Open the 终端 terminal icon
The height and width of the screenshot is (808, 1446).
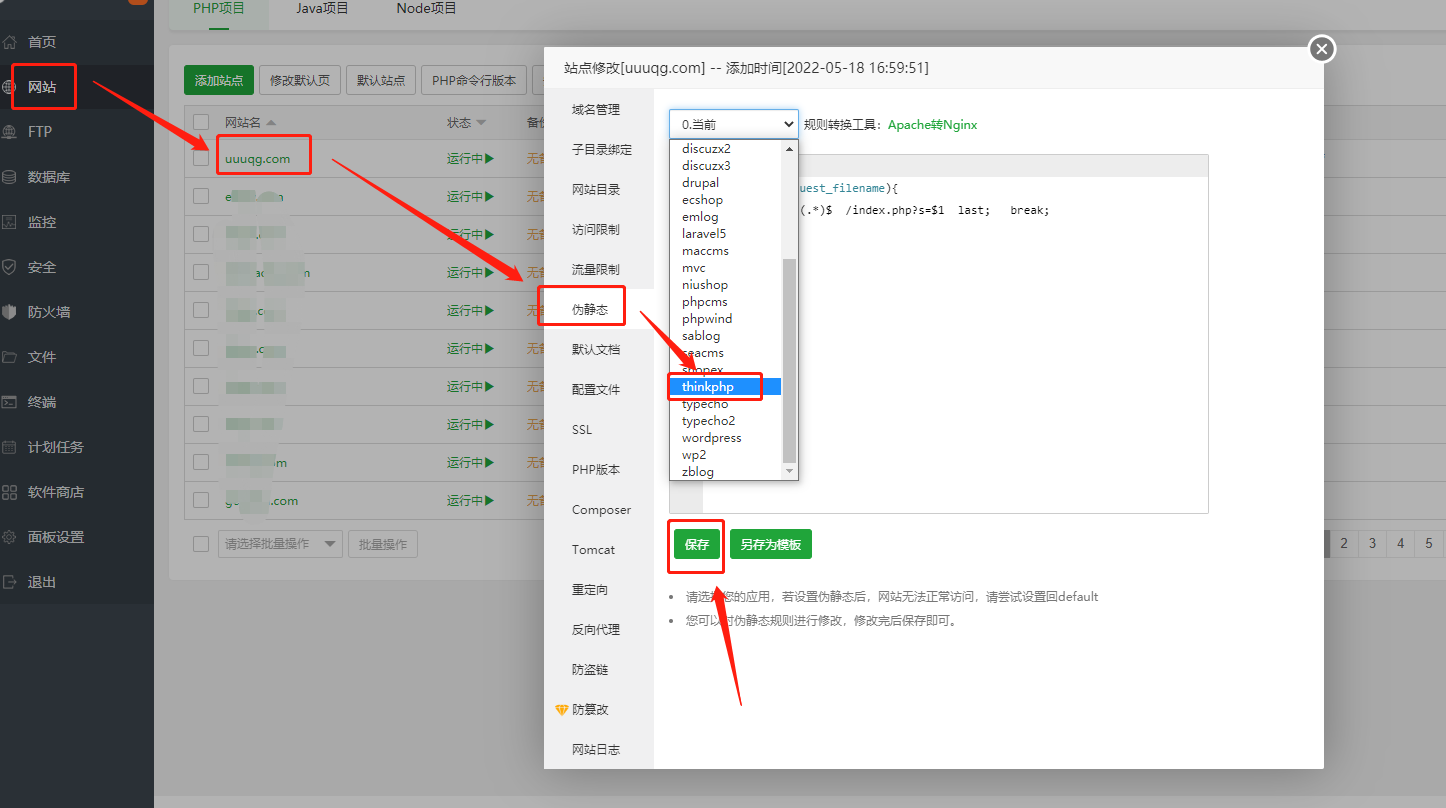point(10,402)
